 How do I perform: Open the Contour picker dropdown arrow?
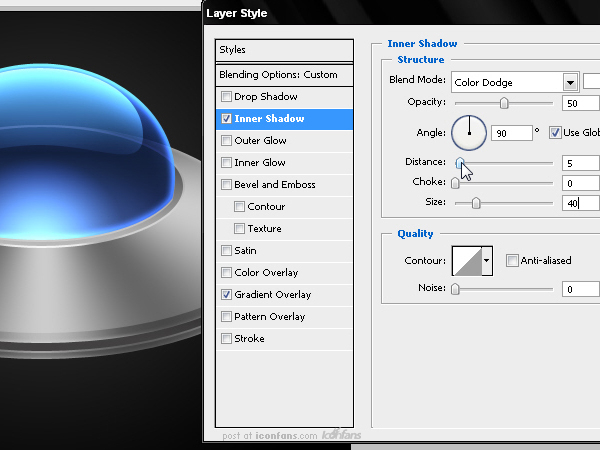pyautogui.click(x=487, y=261)
